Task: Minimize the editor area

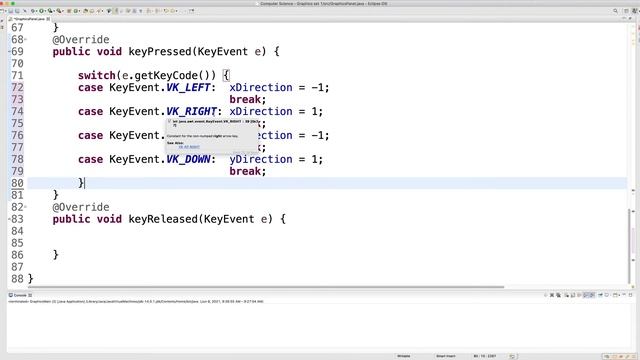Action: click(624, 18)
